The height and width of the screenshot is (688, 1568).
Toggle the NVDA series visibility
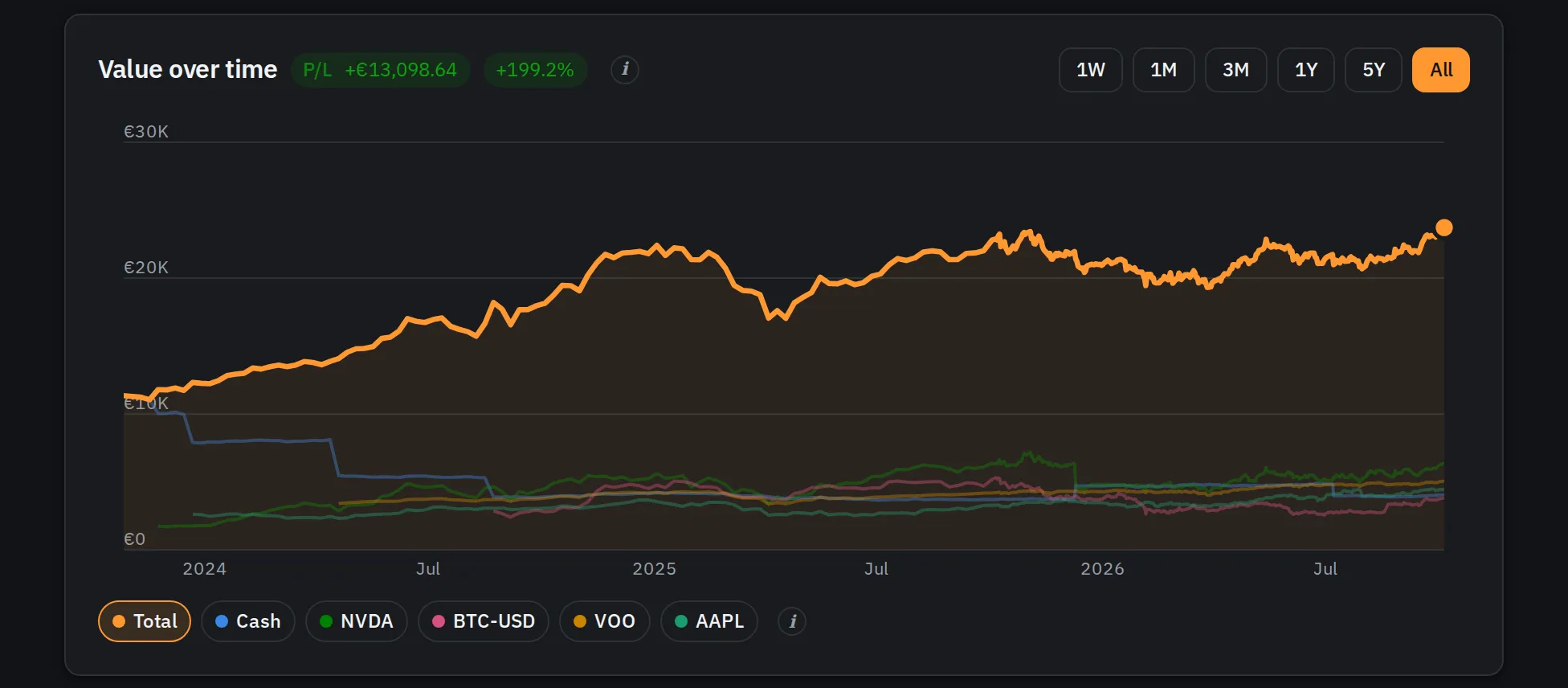pyautogui.click(x=357, y=621)
